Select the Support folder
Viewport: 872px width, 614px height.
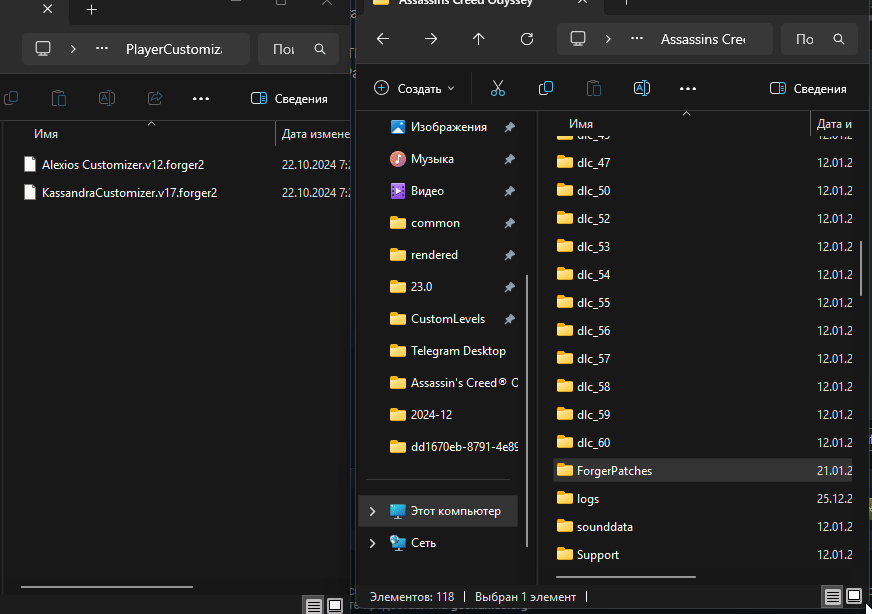pyautogui.click(x=598, y=555)
